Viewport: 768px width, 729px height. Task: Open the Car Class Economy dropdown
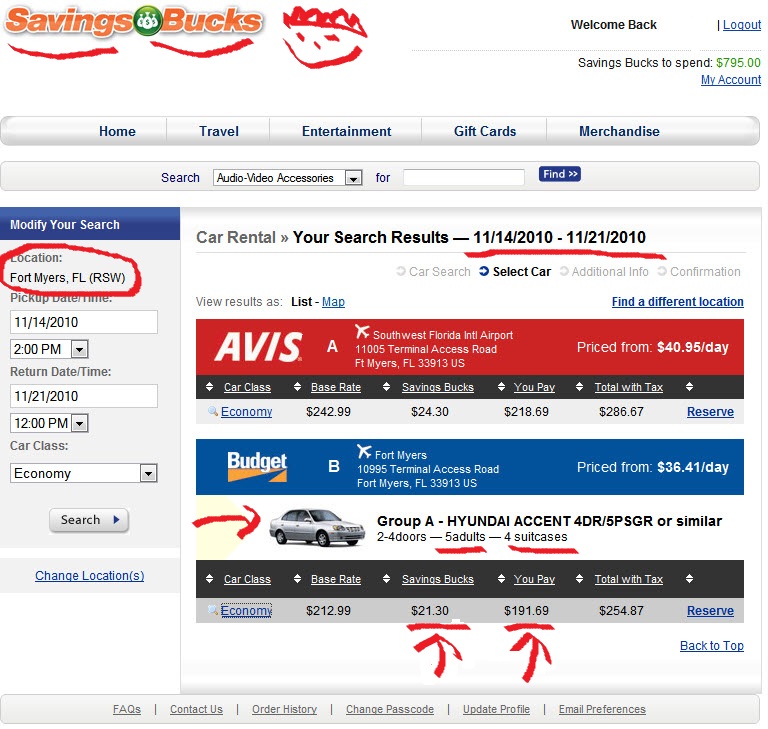(x=83, y=473)
